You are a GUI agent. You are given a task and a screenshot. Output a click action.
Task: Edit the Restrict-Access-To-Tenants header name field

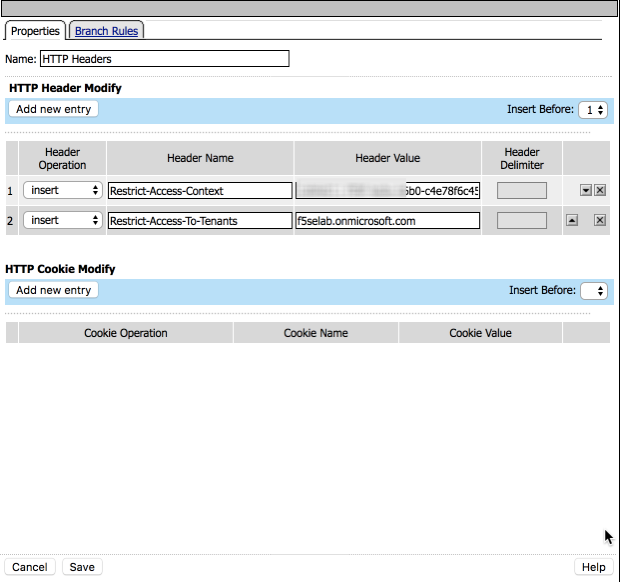pos(200,220)
